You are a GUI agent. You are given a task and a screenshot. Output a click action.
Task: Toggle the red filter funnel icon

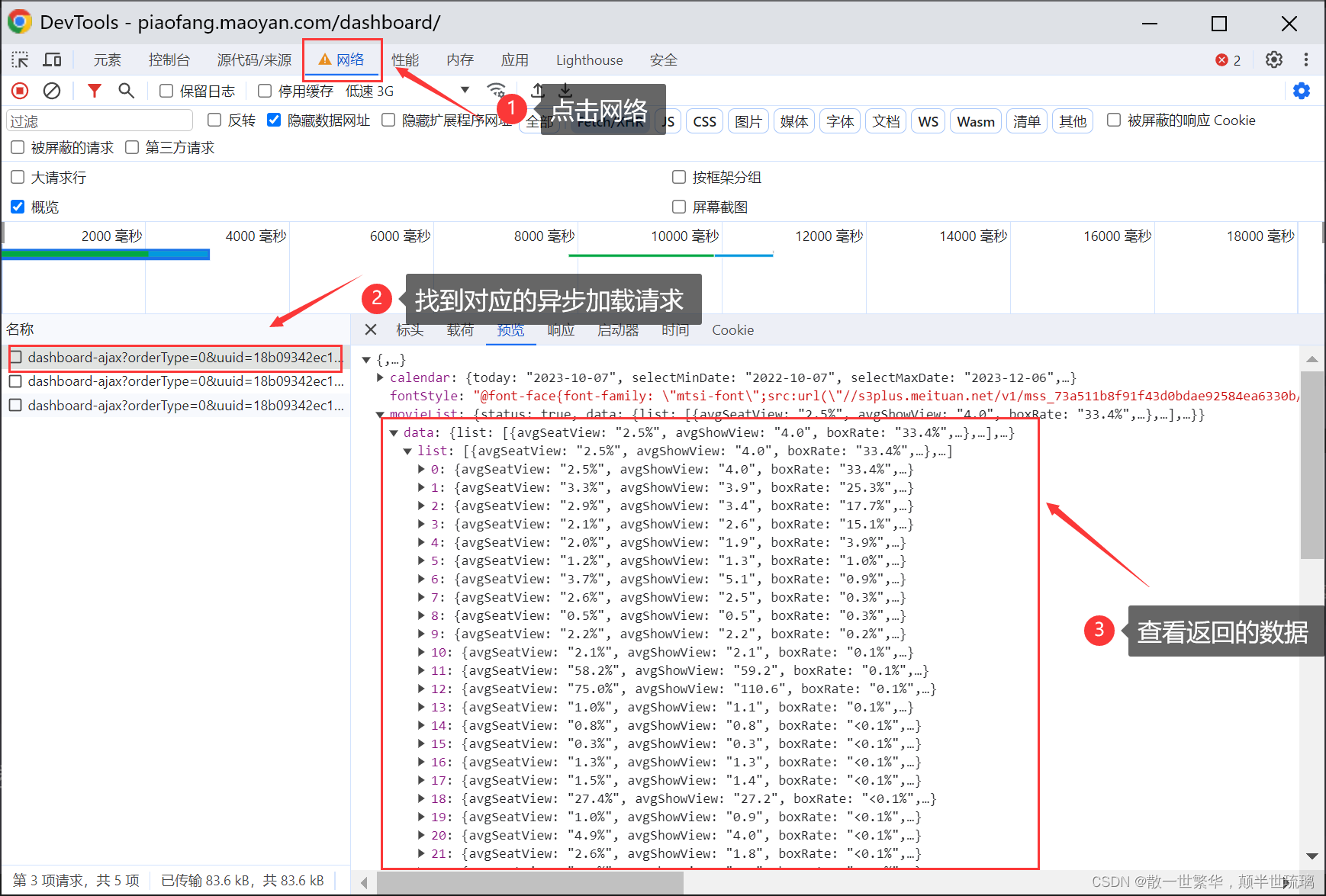click(94, 91)
